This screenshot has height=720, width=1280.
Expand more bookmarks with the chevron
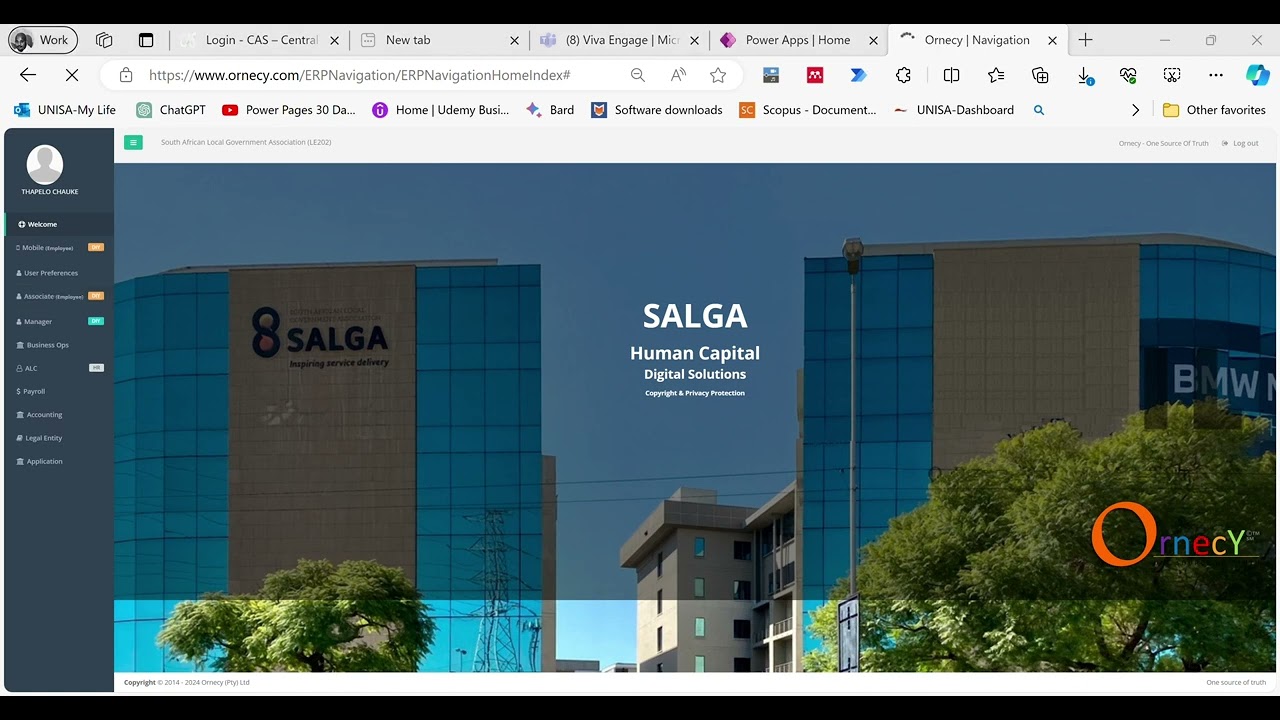click(1135, 110)
